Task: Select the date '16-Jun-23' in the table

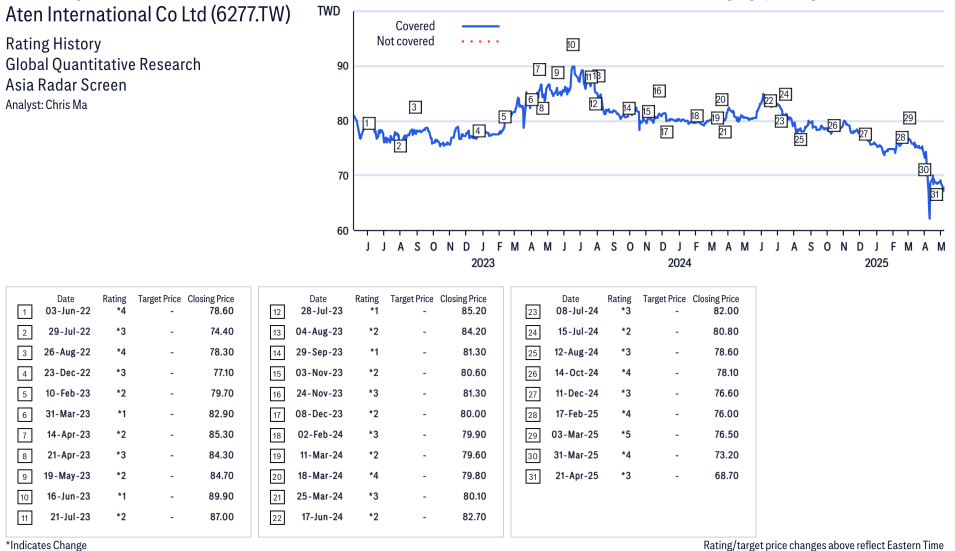Action: [69, 496]
